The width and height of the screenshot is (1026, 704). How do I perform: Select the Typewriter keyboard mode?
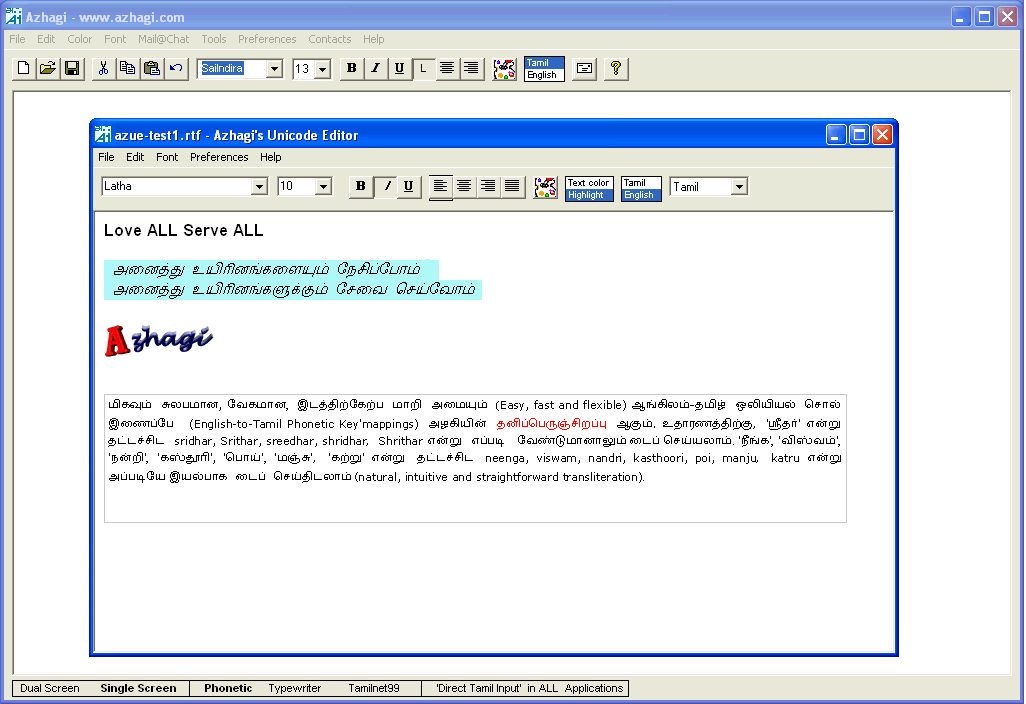coord(294,688)
